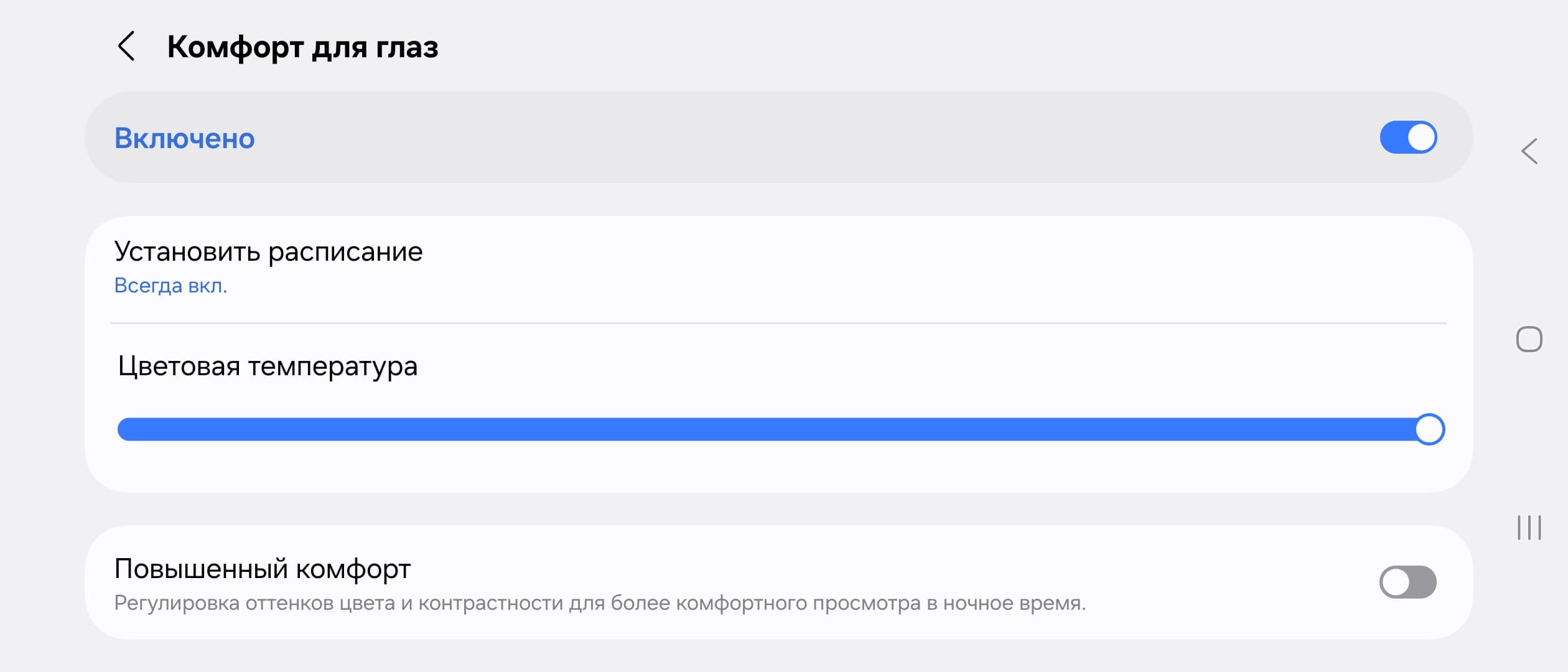Viewport: 1568px width, 672px height.
Task: Click the divider line below the schedule row
Action: [778, 323]
